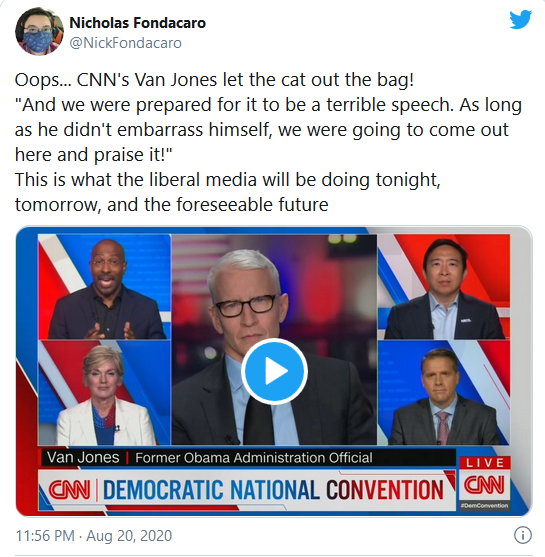The width and height of the screenshot is (545, 557).
Task: Open the tweet info circle icon
Action: click(x=523, y=535)
